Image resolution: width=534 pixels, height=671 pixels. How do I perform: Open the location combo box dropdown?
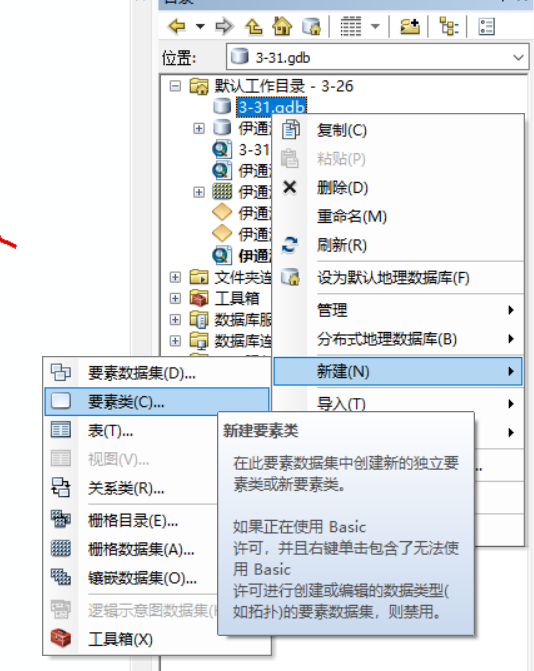click(x=518, y=57)
